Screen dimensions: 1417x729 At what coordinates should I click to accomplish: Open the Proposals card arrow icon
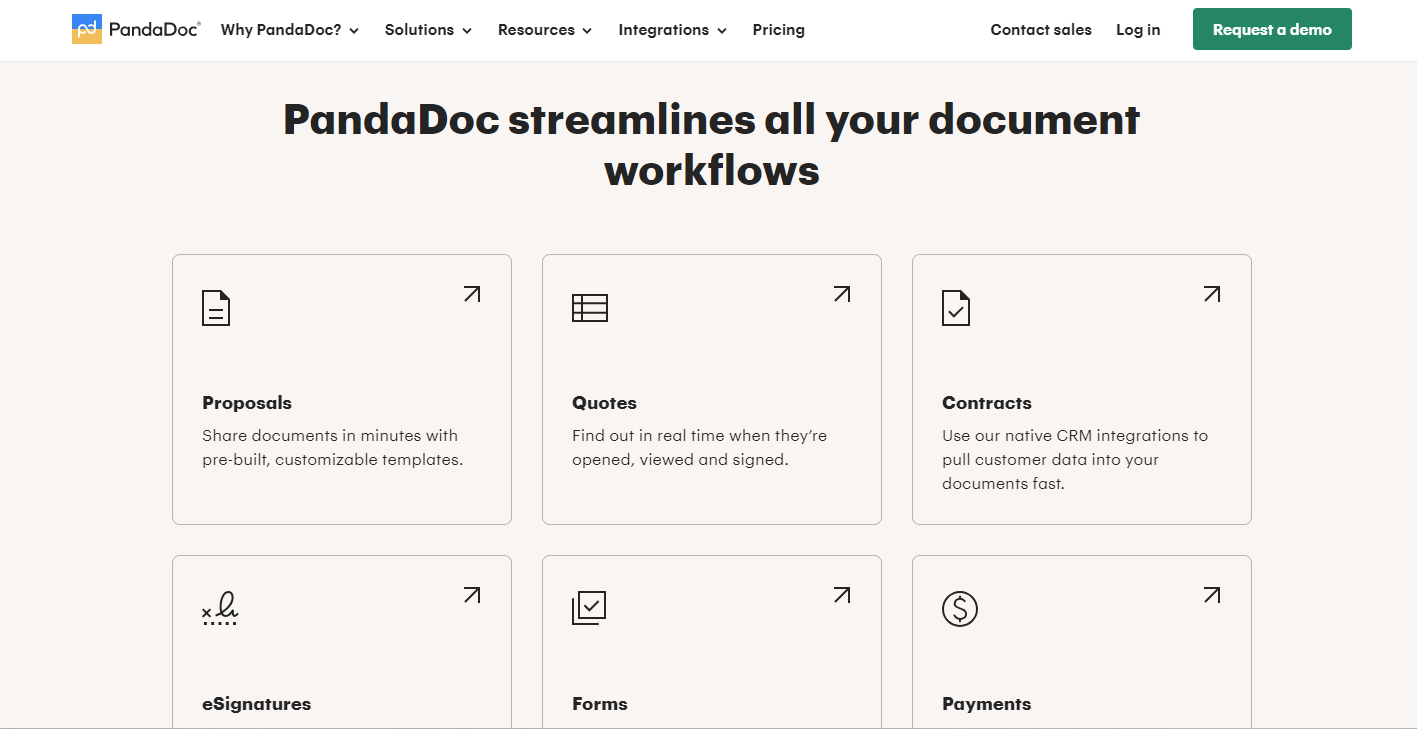pos(472,294)
